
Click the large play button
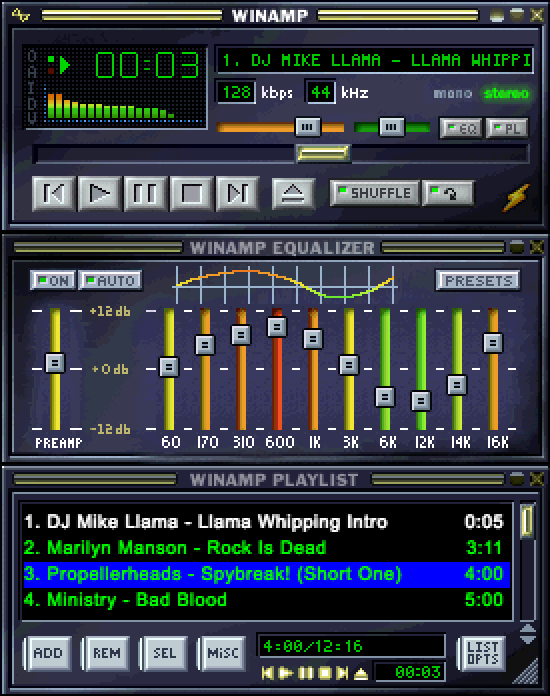click(x=99, y=193)
